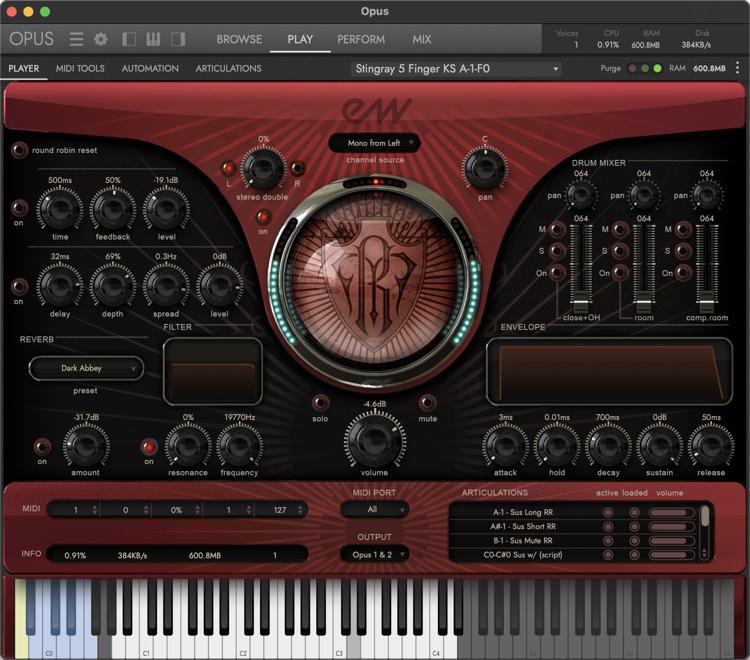This screenshot has height=660, width=750.
Task: Toggle the virtual keyboard icon
Action: coord(153,40)
